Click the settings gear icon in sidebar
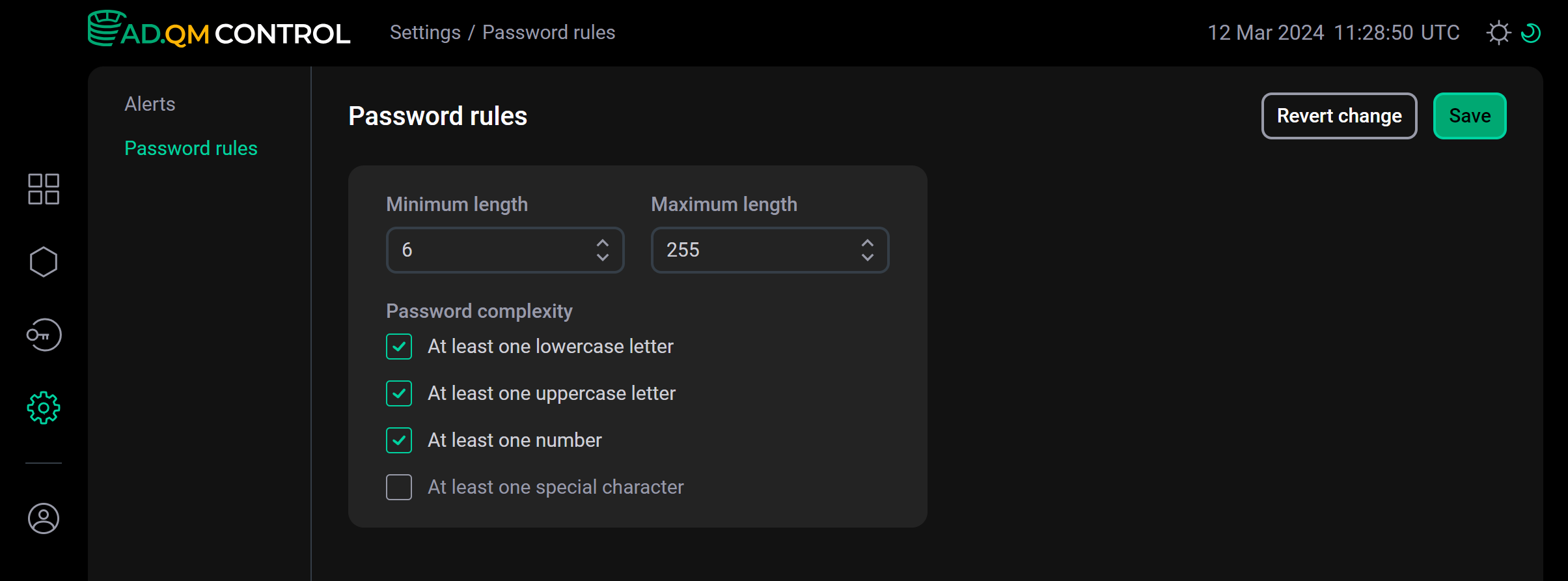 (43, 408)
